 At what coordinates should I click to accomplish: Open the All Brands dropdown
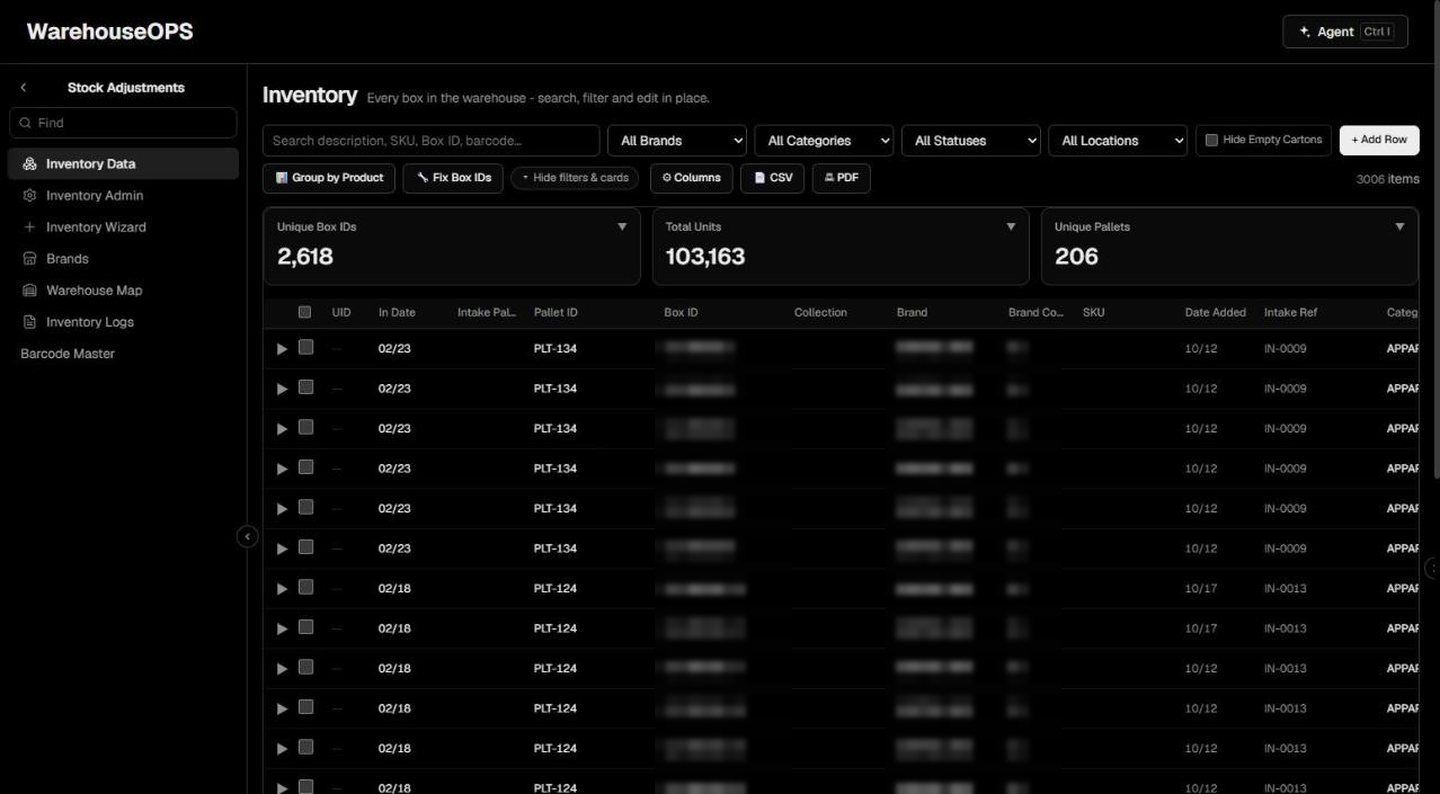pos(677,141)
